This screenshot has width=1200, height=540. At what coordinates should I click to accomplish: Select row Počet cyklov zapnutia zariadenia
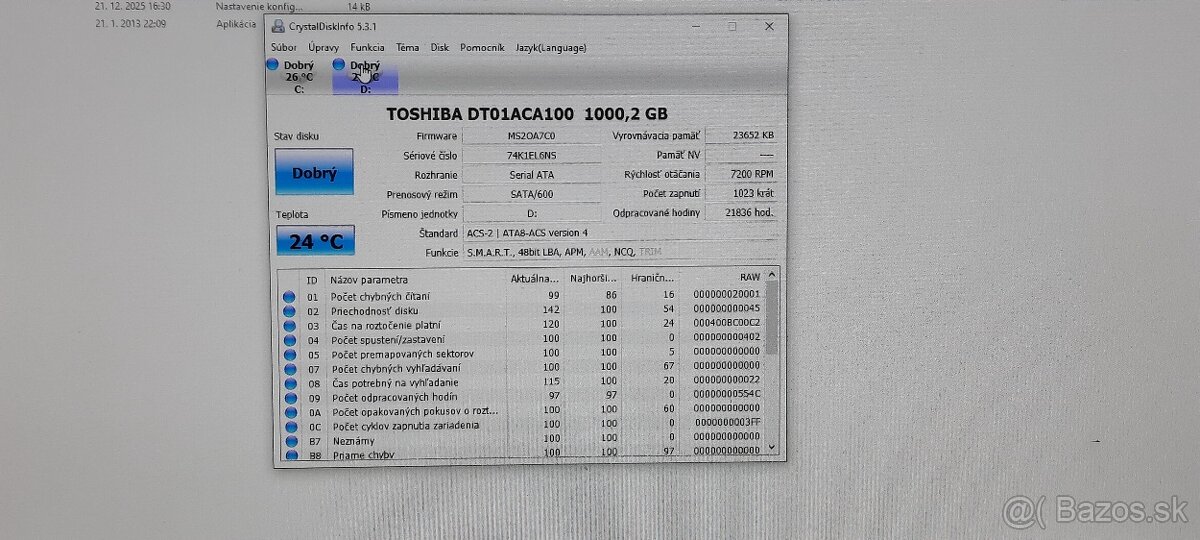pyautogui.click(x=521, y=426)
